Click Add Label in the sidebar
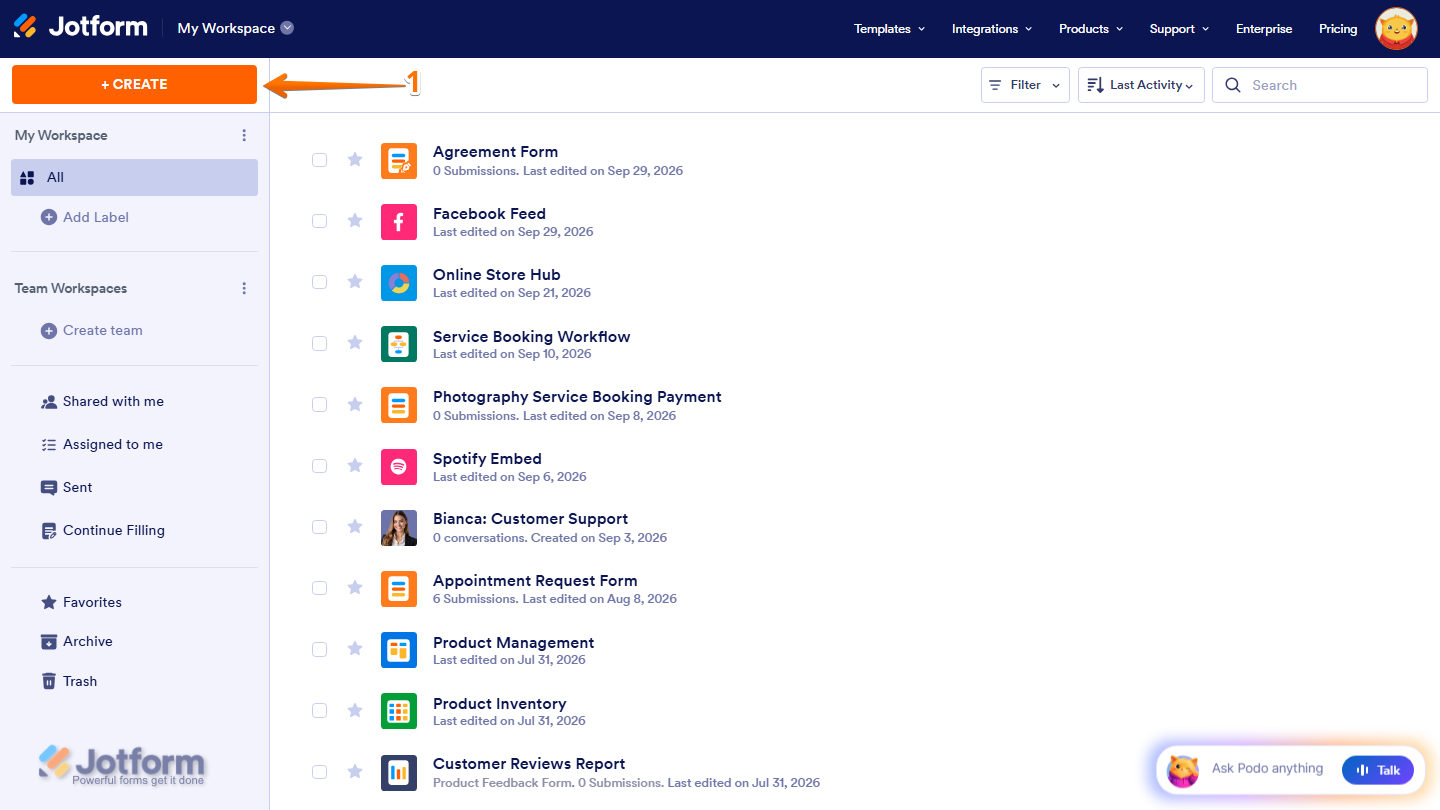 (x=85, y=217)
